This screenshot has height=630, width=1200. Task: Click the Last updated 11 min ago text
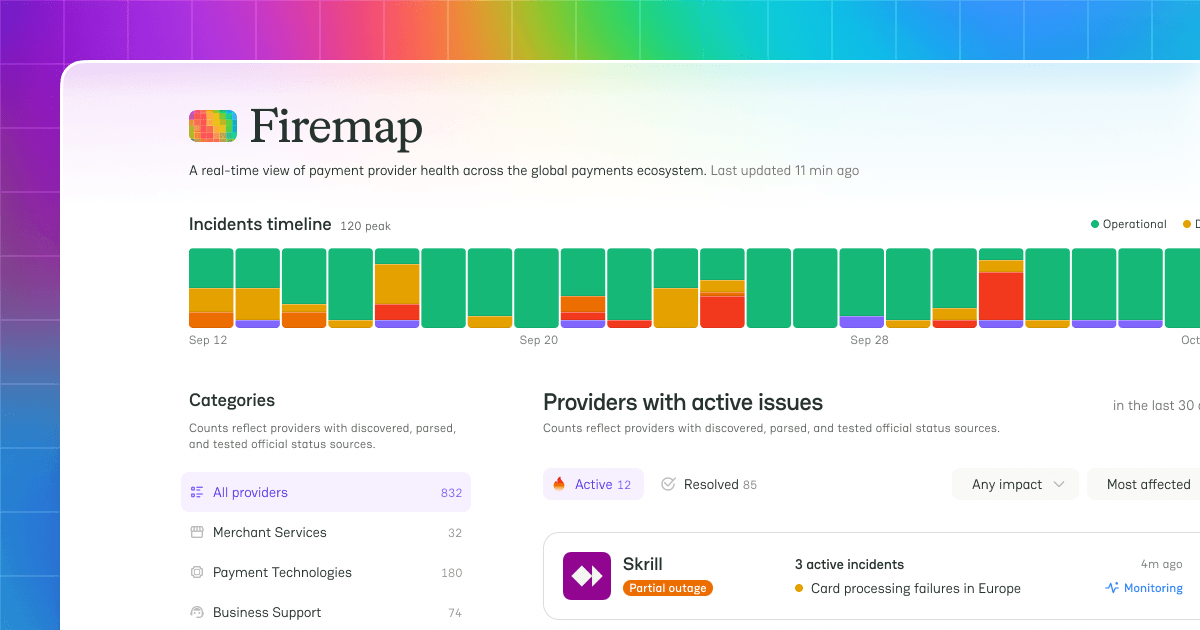pos(784,171)
